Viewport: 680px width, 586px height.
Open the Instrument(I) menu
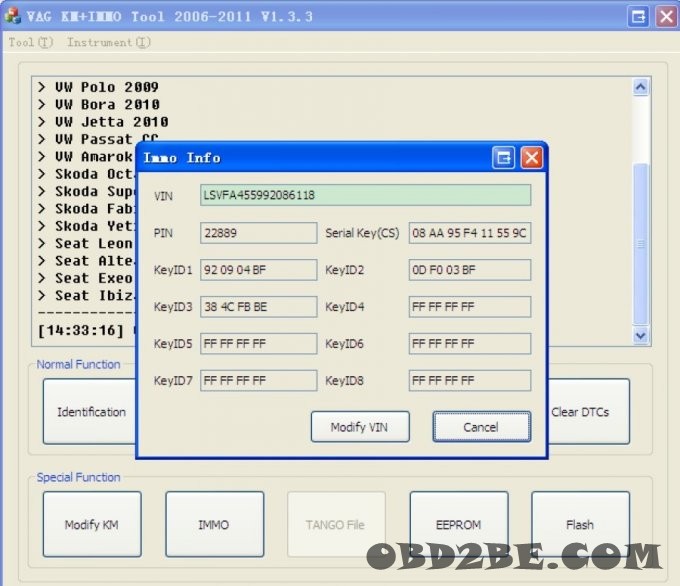[x=109, y=42]
